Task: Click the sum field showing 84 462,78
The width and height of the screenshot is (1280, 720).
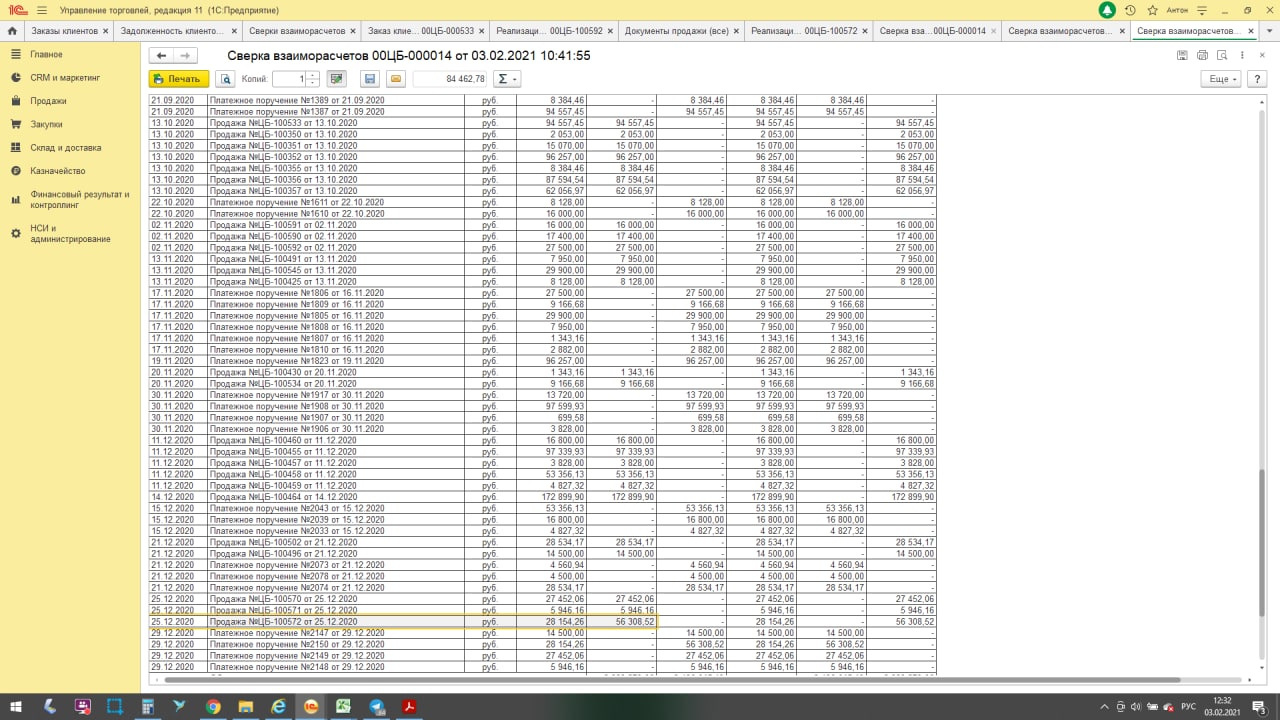Action: point(449,78)
